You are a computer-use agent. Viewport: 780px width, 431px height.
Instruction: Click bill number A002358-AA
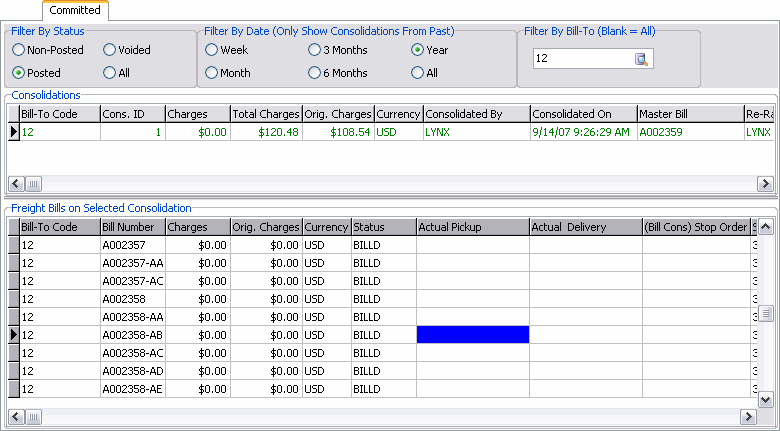point(133,317)
